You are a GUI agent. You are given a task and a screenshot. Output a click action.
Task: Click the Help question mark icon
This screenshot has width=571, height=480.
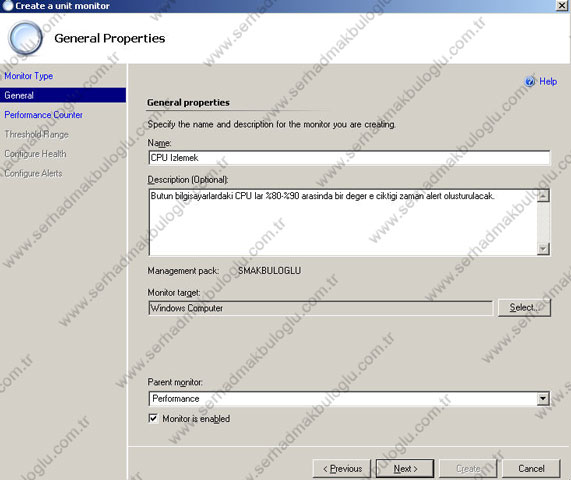(530, 81)
